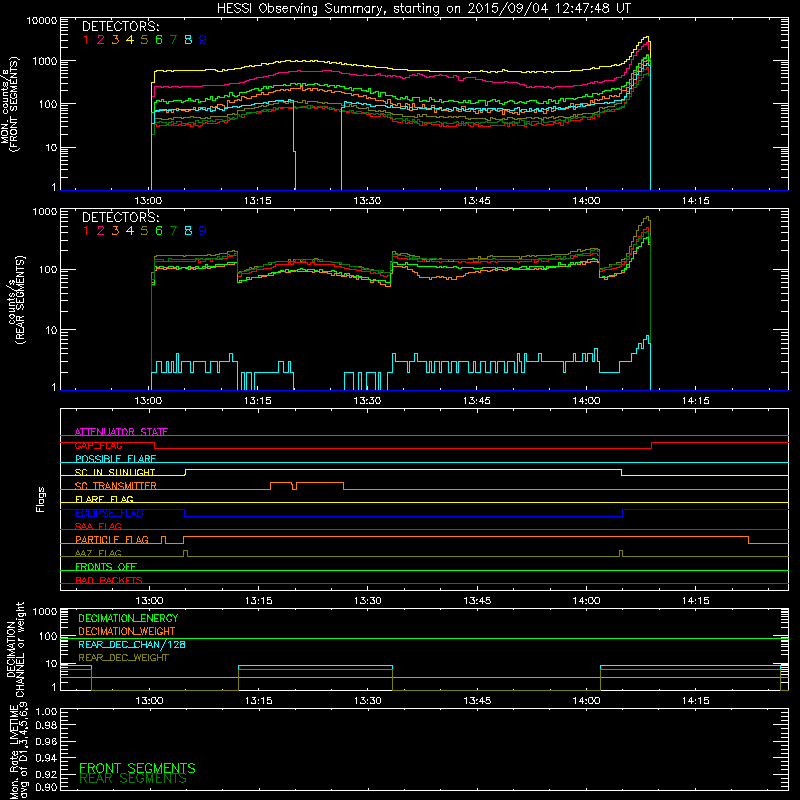Select green detector 6 in front segments legend
The width and height of the screenshot is (800, 800).
point(159,40)
